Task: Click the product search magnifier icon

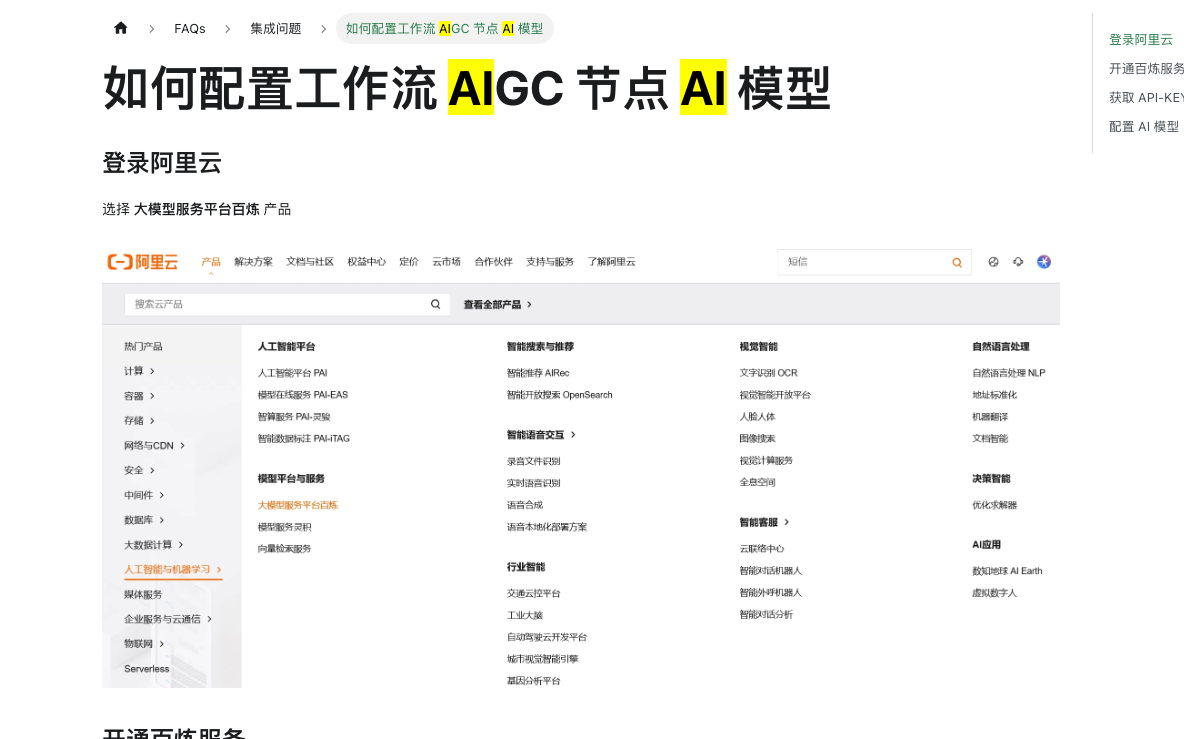Action: [436, 304]
